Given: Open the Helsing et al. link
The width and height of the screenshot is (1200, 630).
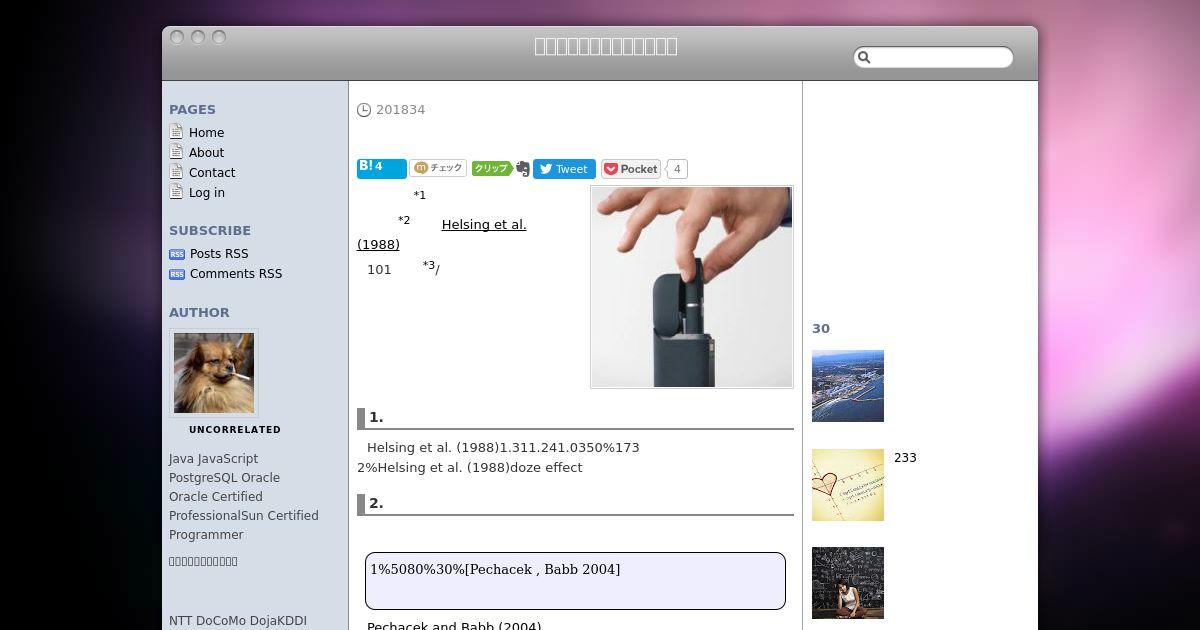Looking at the screenshot, I should point(484,225).
